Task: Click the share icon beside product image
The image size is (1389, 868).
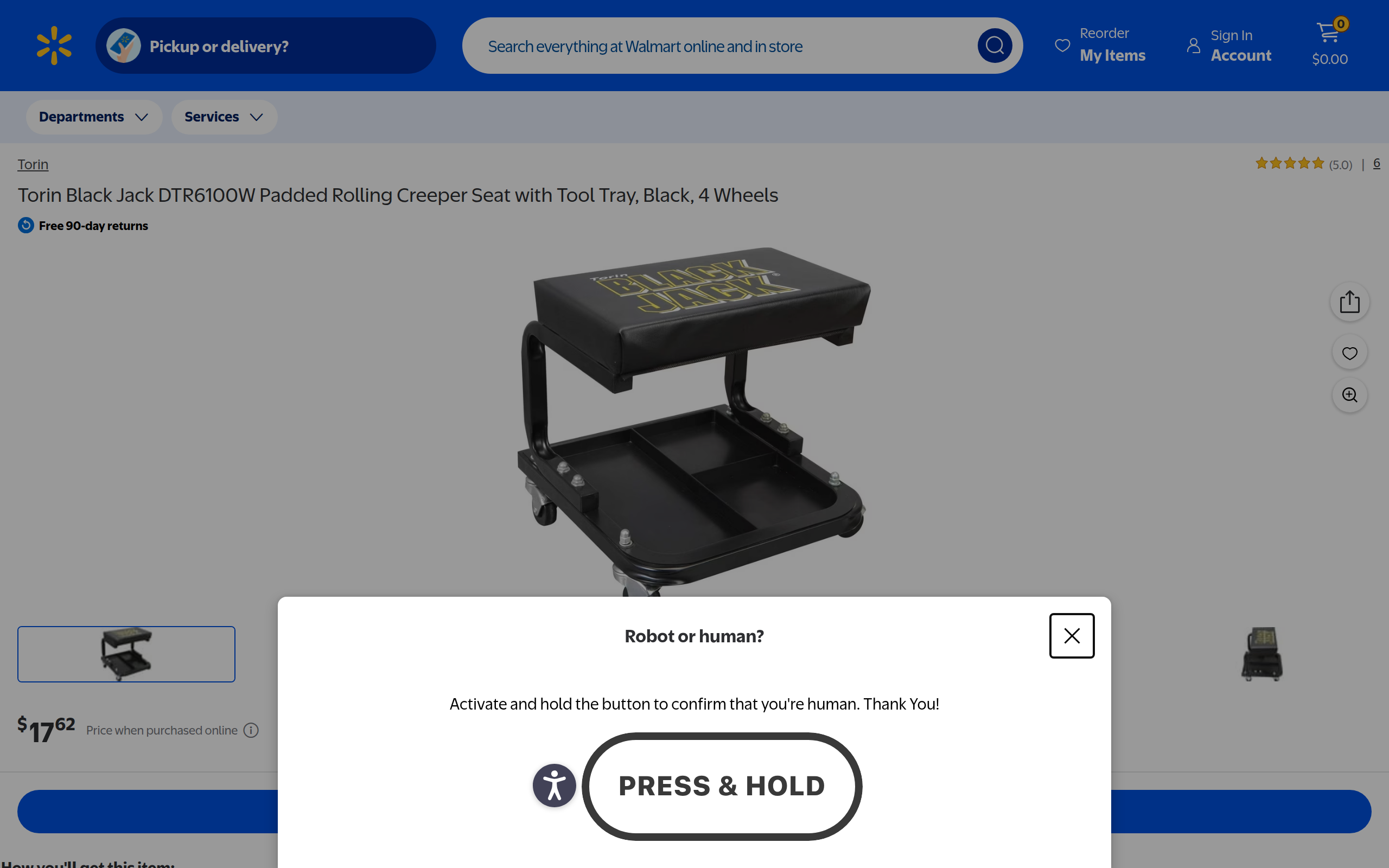Action: tap(1349, 302)
